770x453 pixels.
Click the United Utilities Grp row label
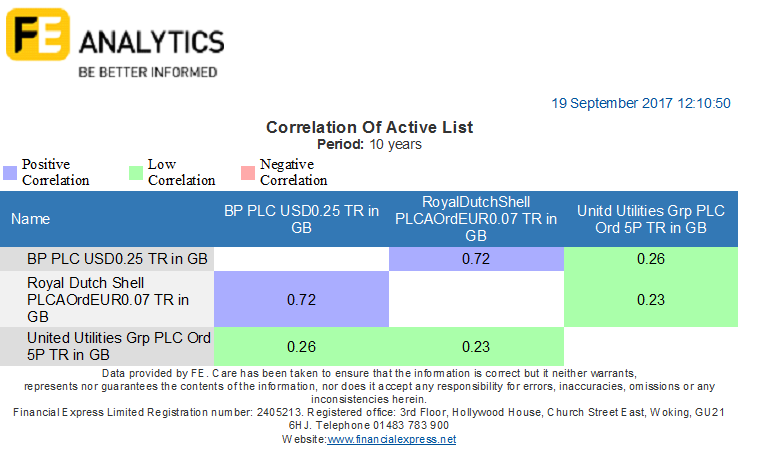click(x=107, y=346)
